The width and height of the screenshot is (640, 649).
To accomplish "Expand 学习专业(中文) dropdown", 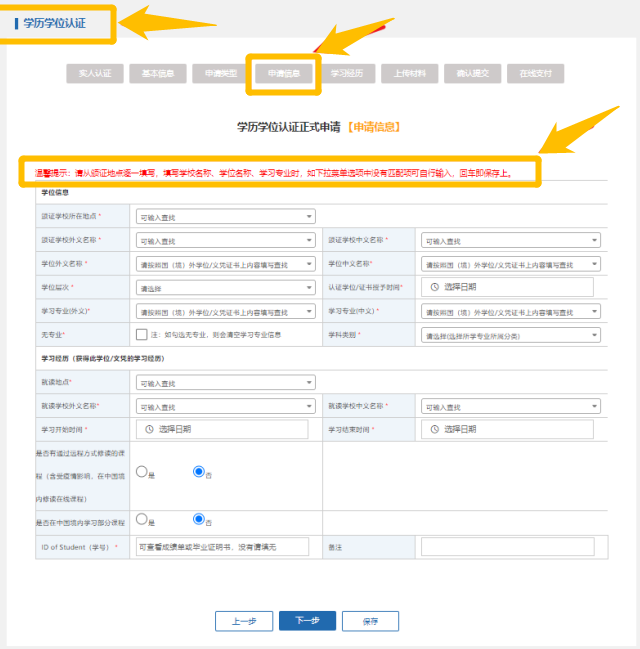I will (x=594, y=312).
